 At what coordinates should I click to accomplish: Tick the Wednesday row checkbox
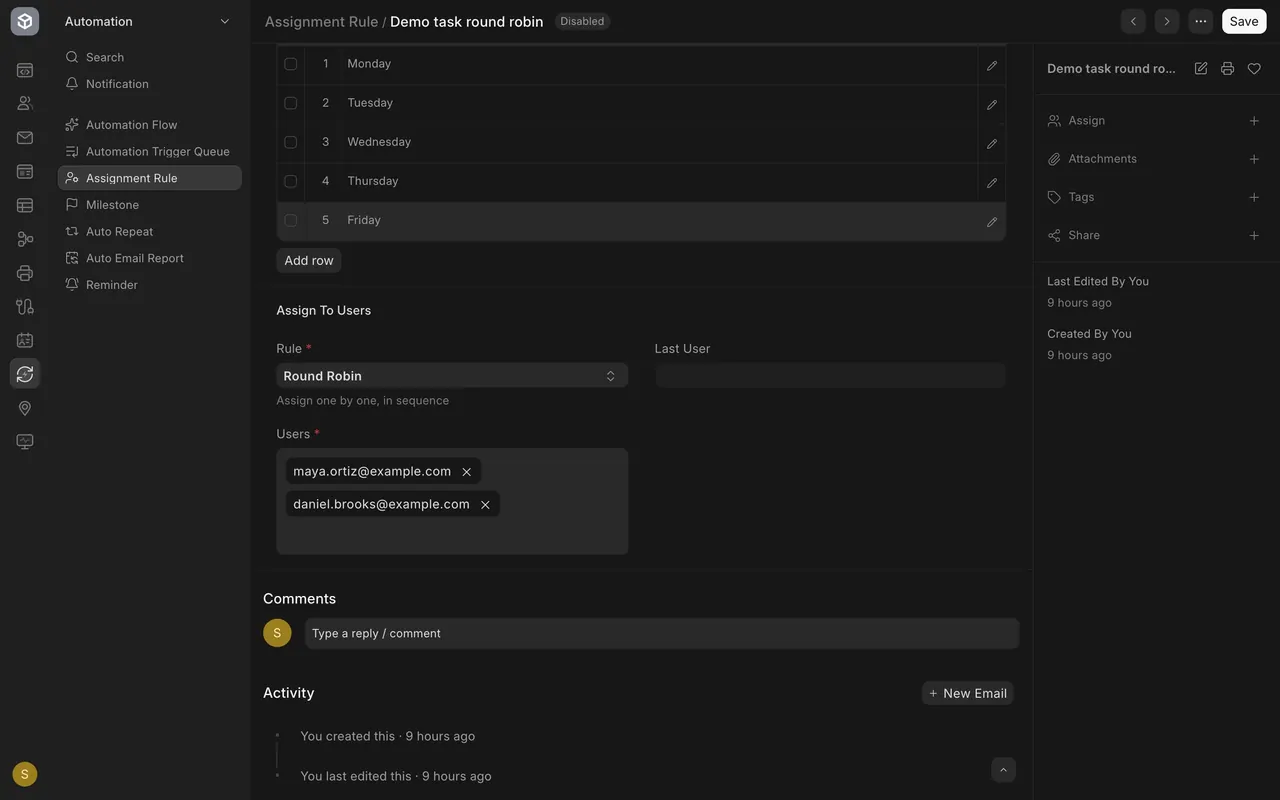tap(291, 142)
